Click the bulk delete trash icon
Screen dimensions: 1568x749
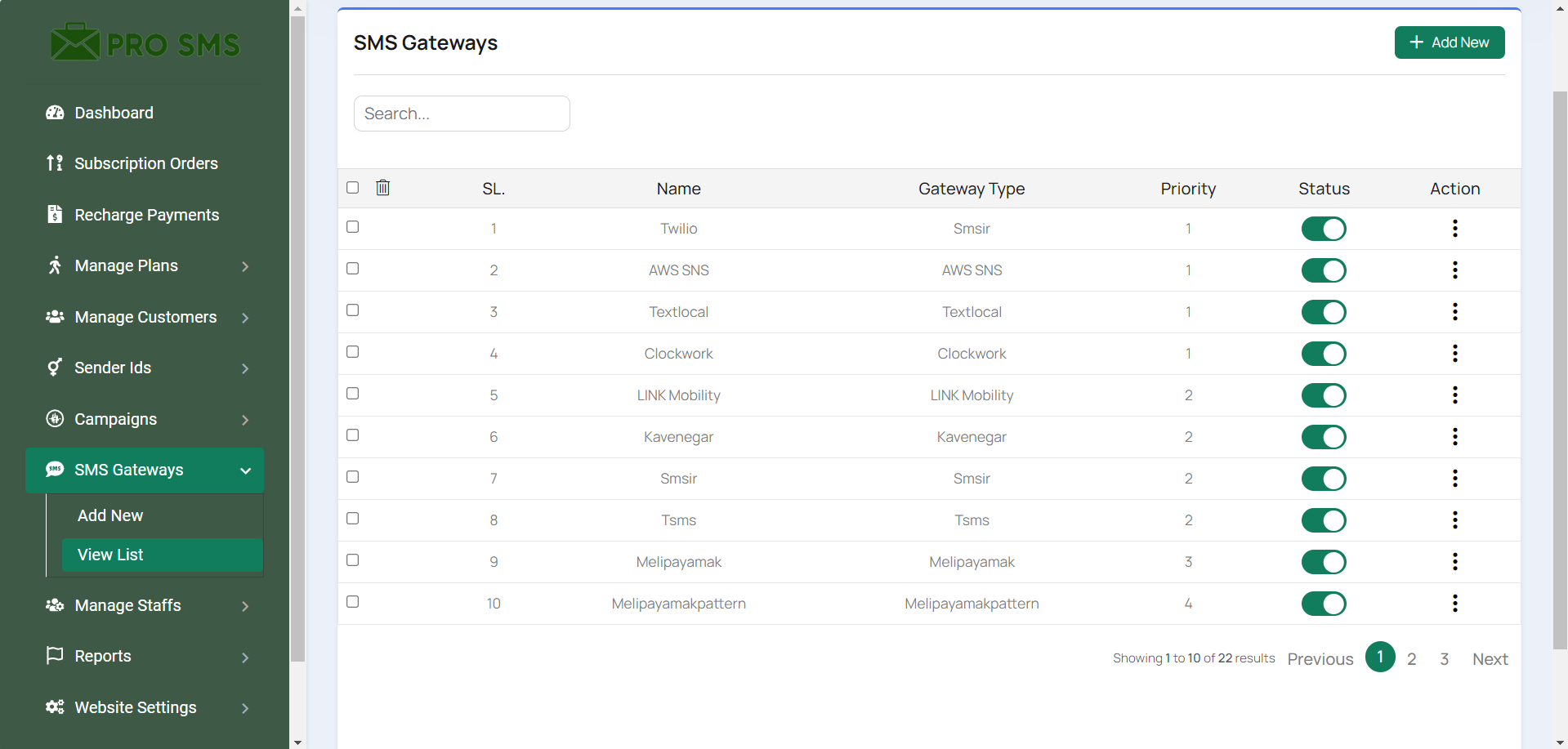pos(382,188)
